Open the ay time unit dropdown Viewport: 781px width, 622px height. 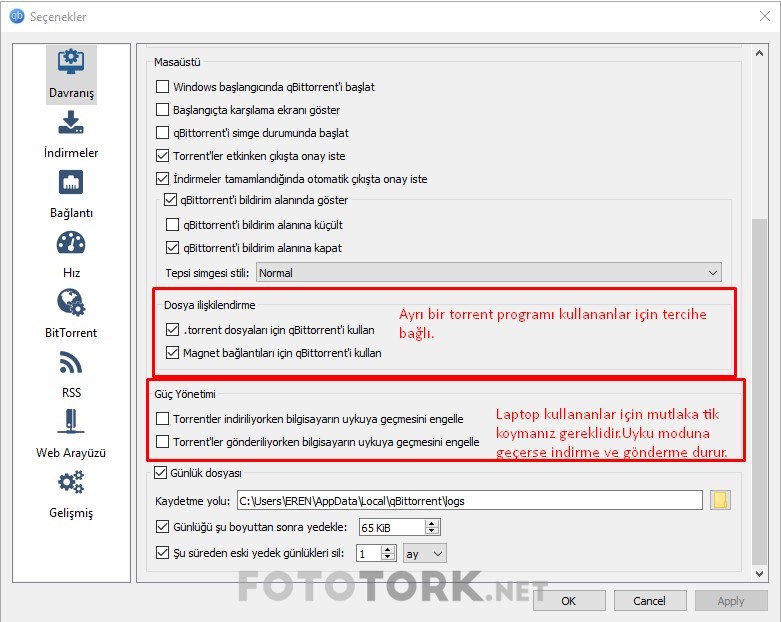click(x=424, y=553)
